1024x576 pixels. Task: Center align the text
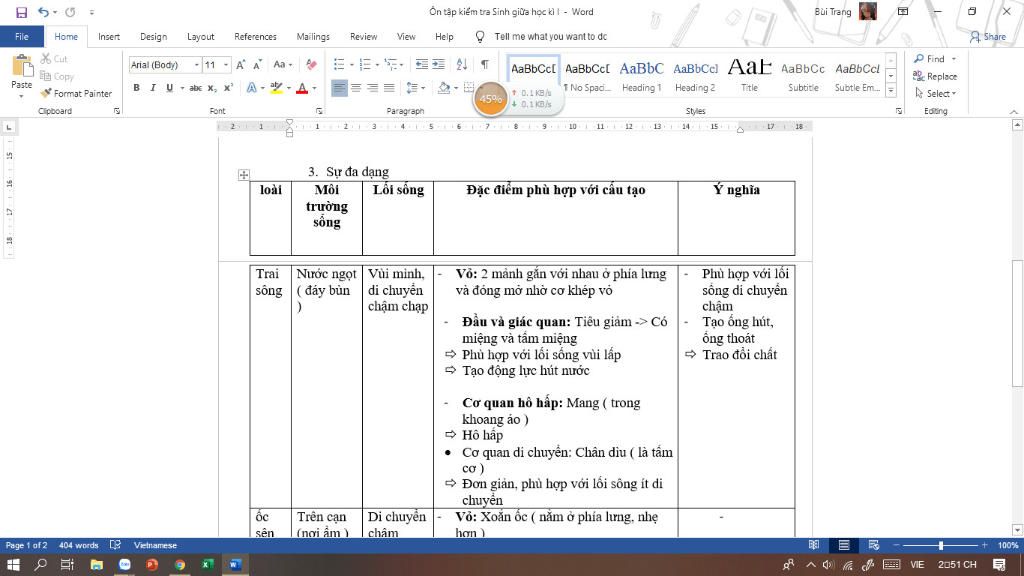[x=356, y=88]
